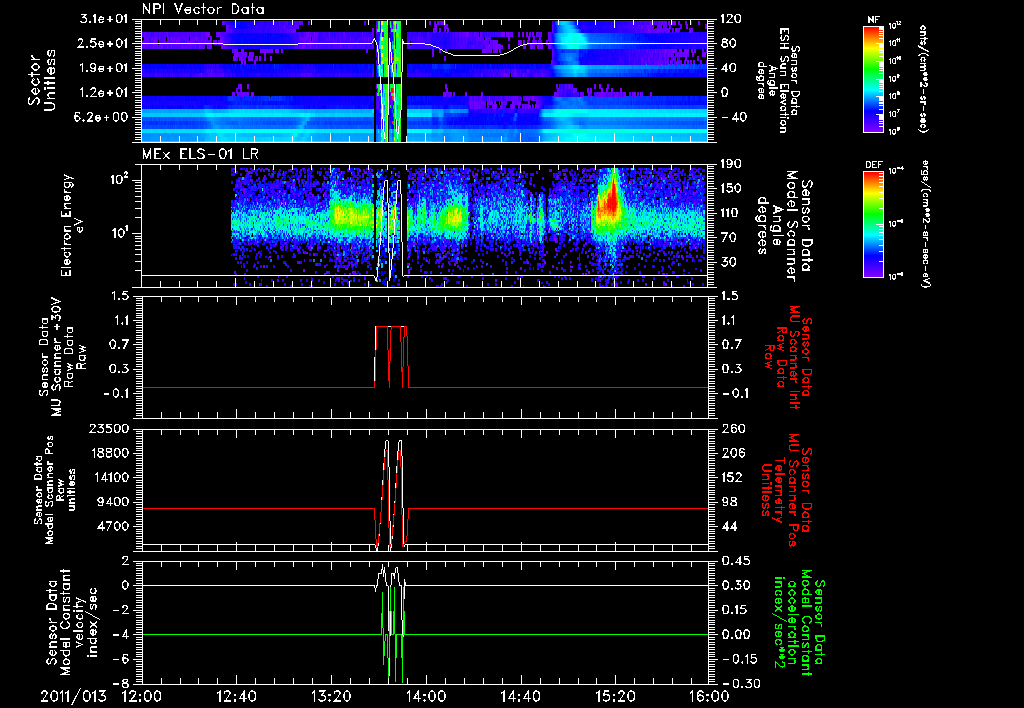Viewport: 1024px width, 708px height.
Task: Click the 206 telemetry tick value
Action: [730, 453]
